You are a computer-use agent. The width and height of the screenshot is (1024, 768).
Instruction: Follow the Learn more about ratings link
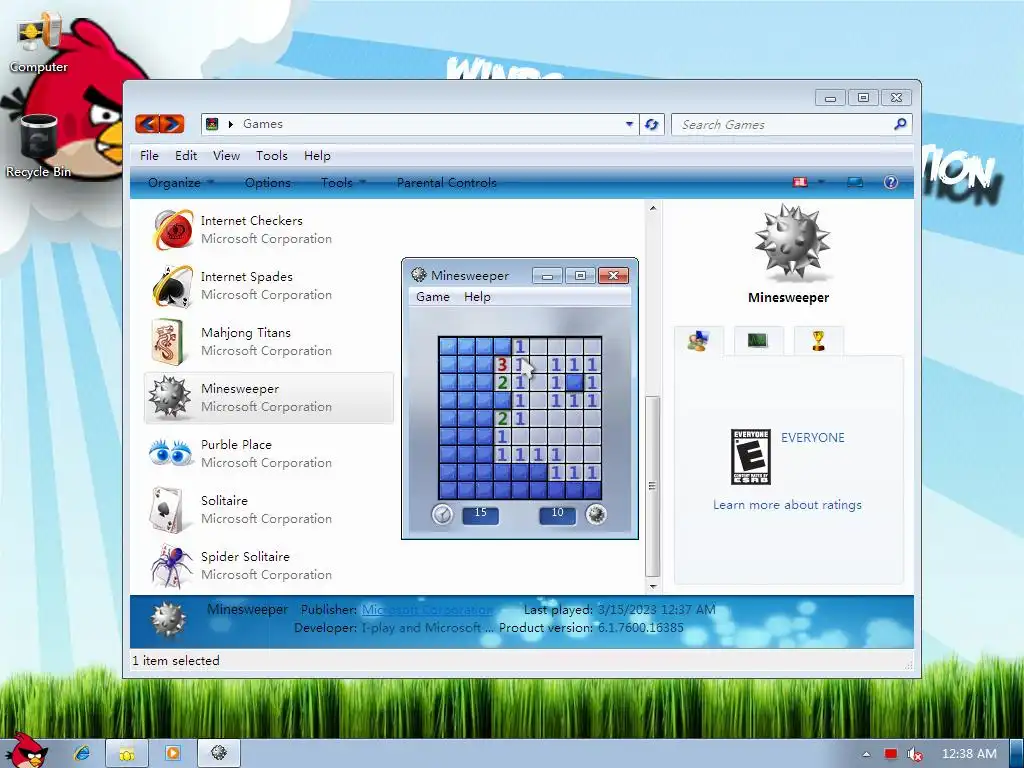[787, 505]
